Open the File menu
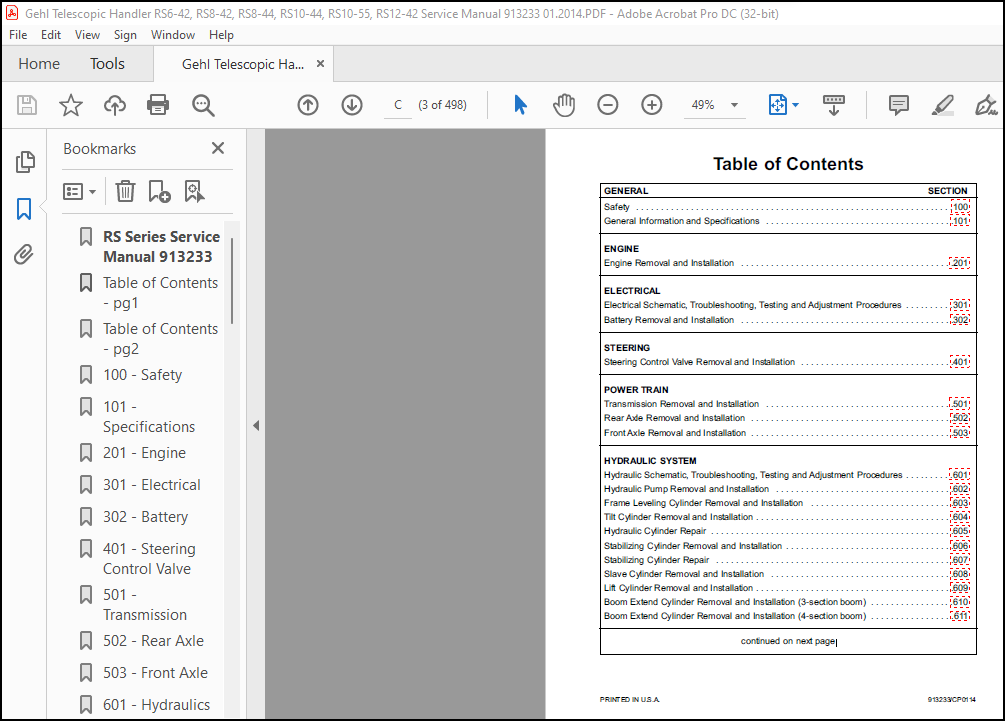 [x=18, y=35]
